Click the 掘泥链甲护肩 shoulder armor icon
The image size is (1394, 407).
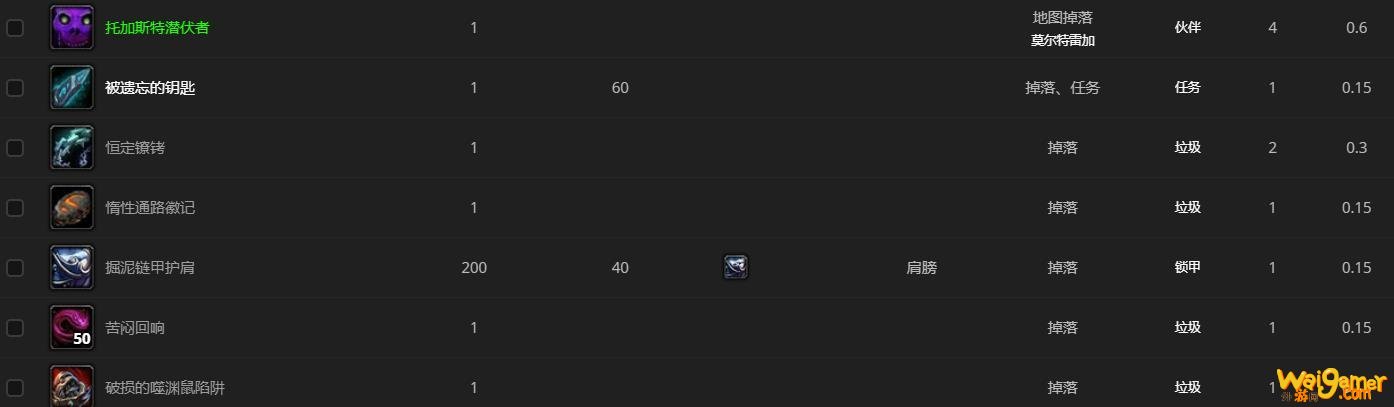tap(72, 268)
